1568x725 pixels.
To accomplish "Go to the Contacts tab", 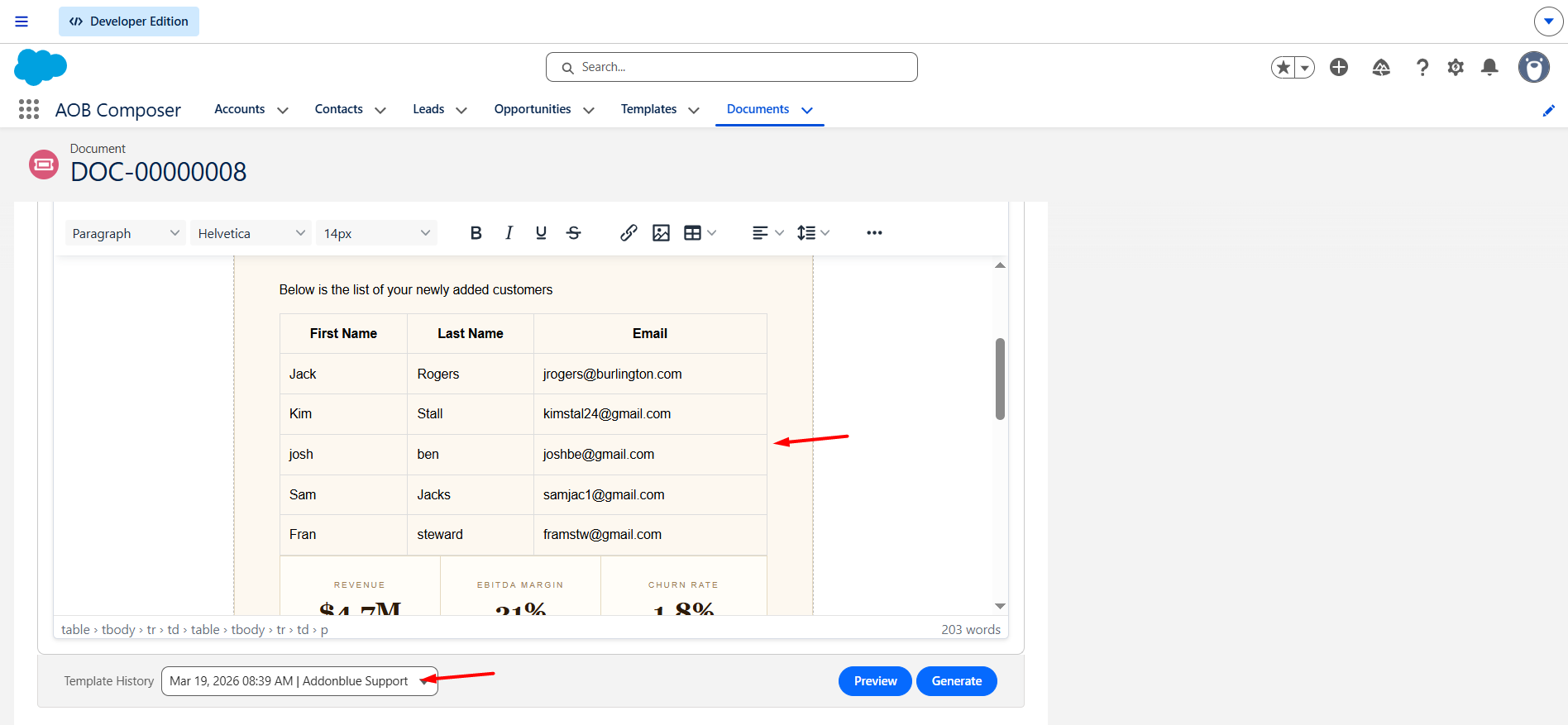I will (x=338, y=109).
